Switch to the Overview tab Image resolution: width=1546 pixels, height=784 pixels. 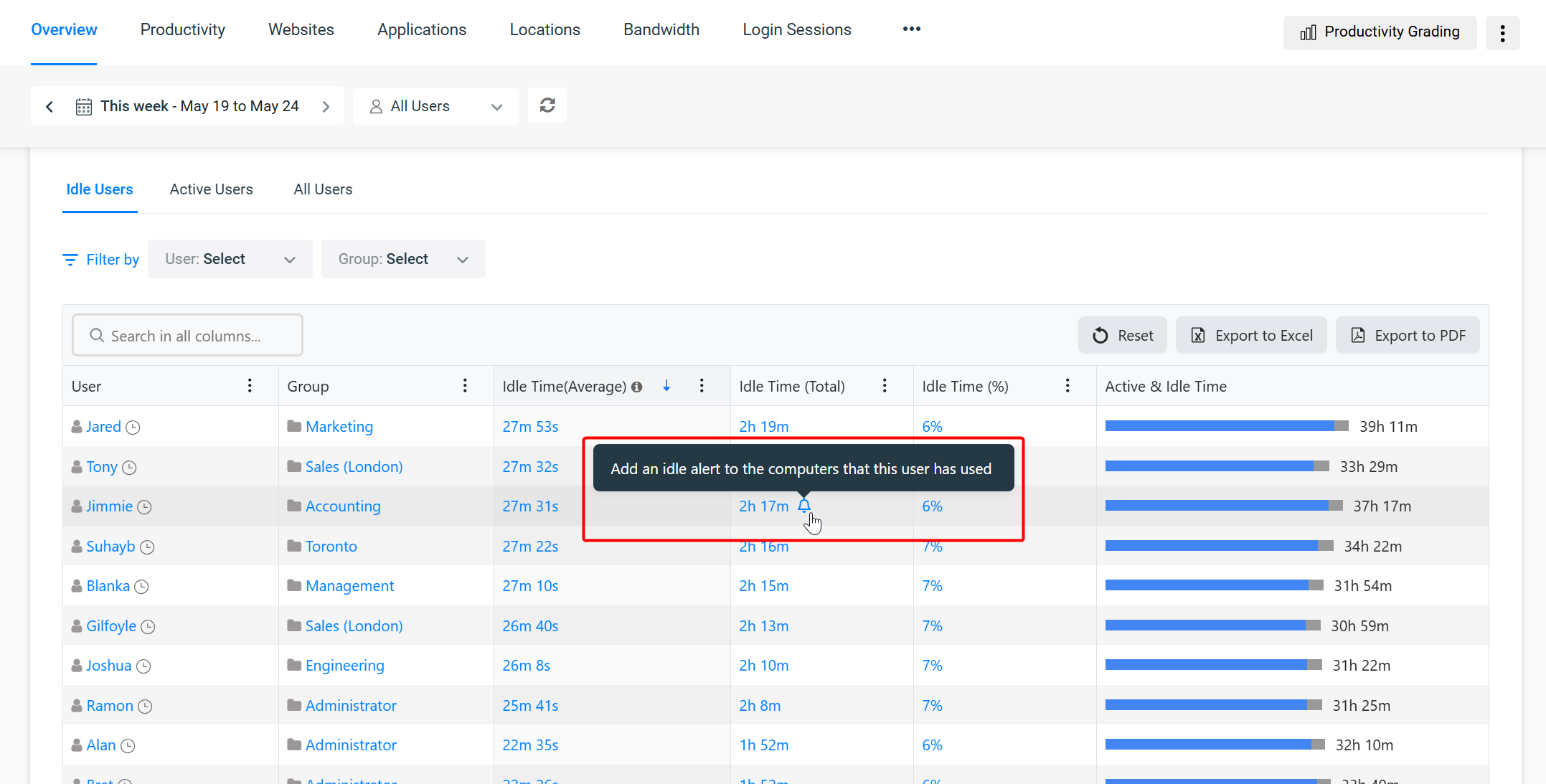click(x=64, y=29)
